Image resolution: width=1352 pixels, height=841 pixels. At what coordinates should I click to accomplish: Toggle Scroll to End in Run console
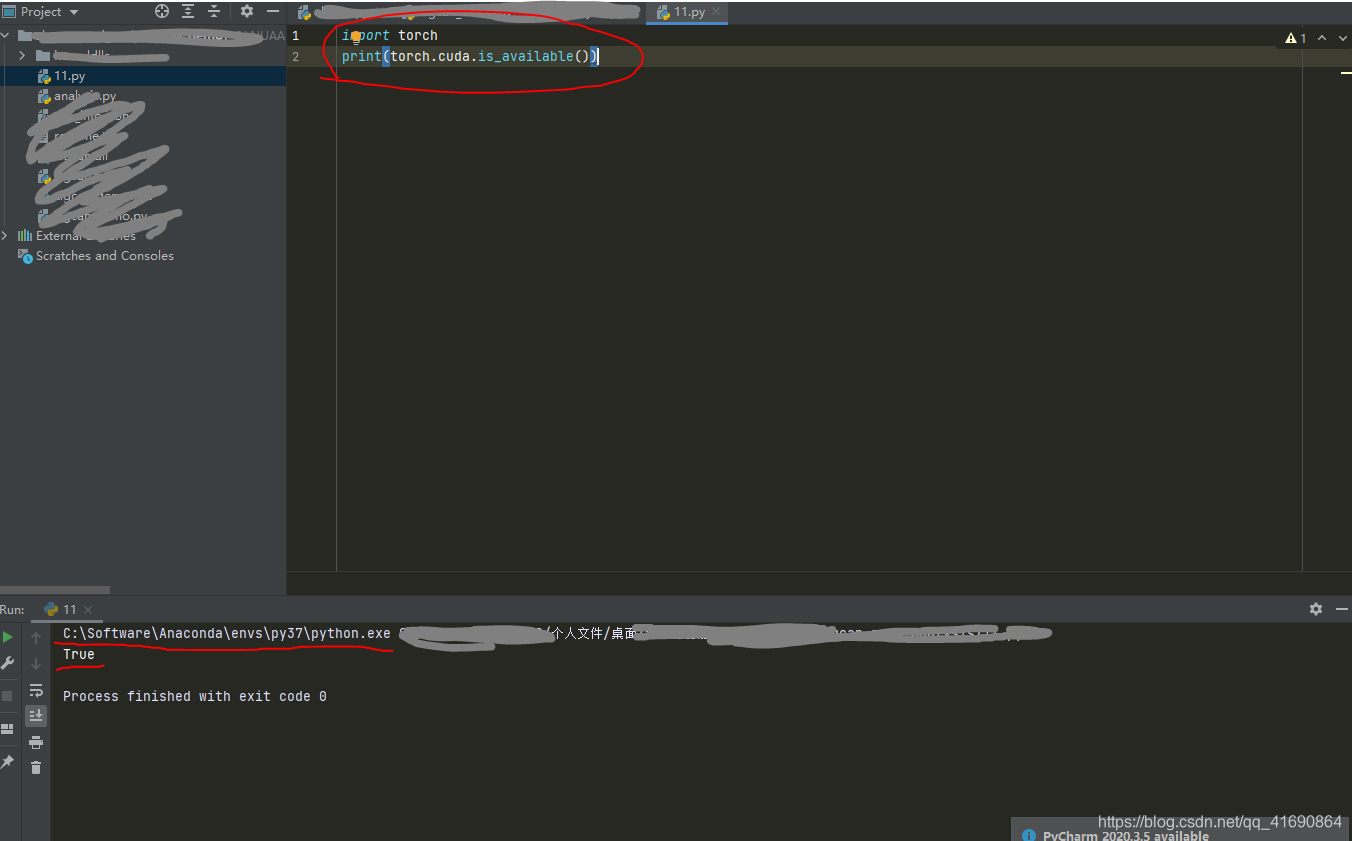(x=36, y=716)
